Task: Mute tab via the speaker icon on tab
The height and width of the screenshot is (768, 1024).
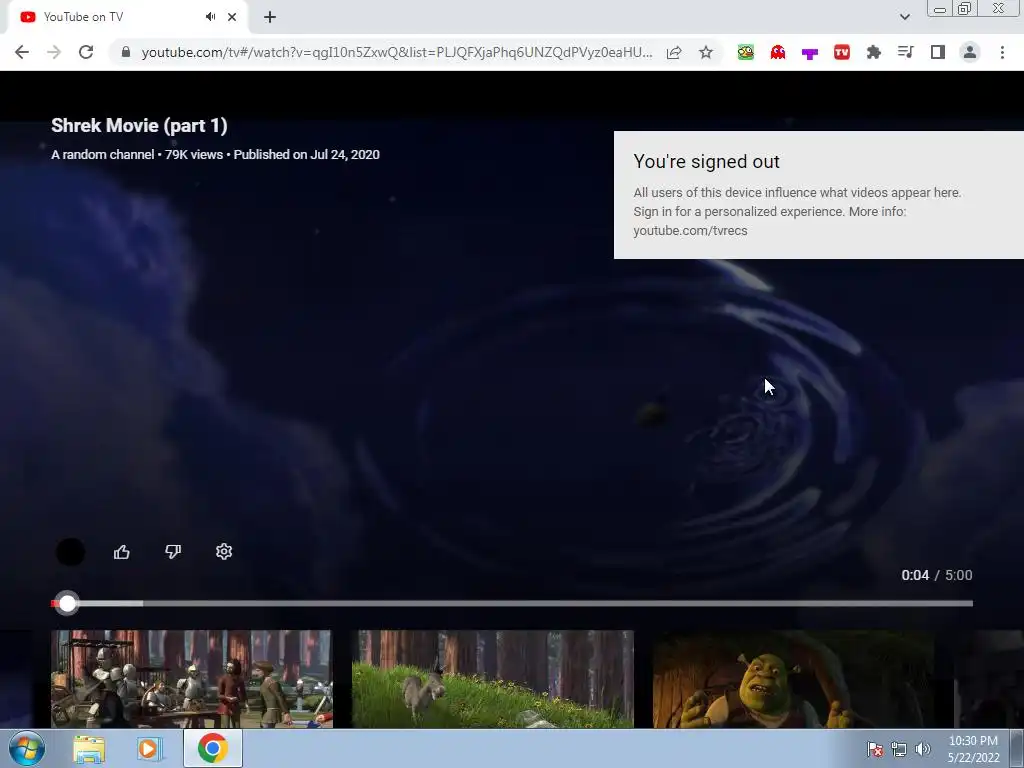Action: pos(210,17)
